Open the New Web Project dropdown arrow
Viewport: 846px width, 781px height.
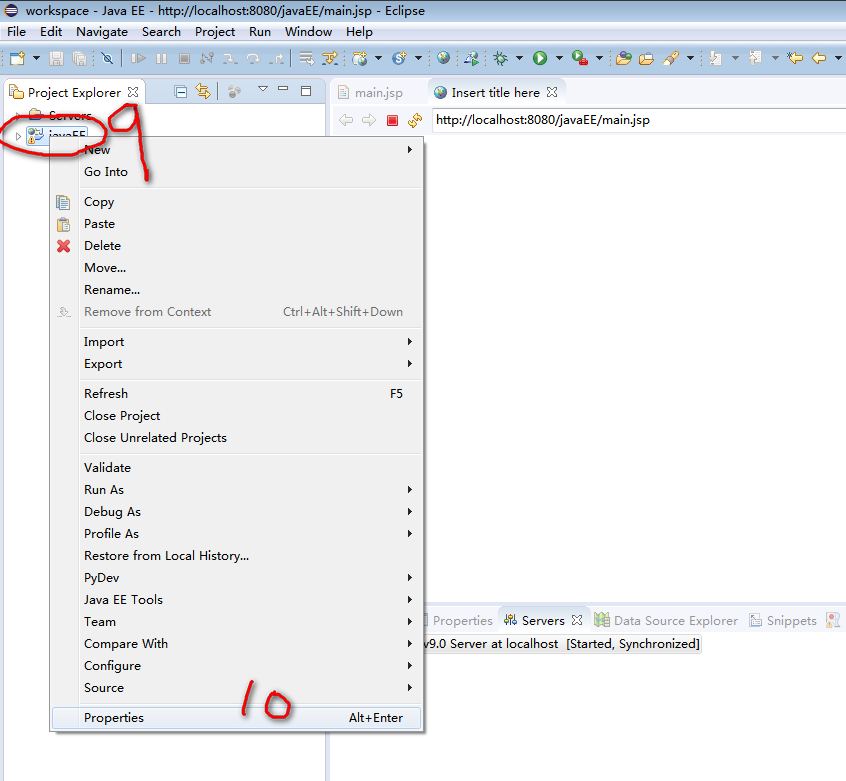378,58
